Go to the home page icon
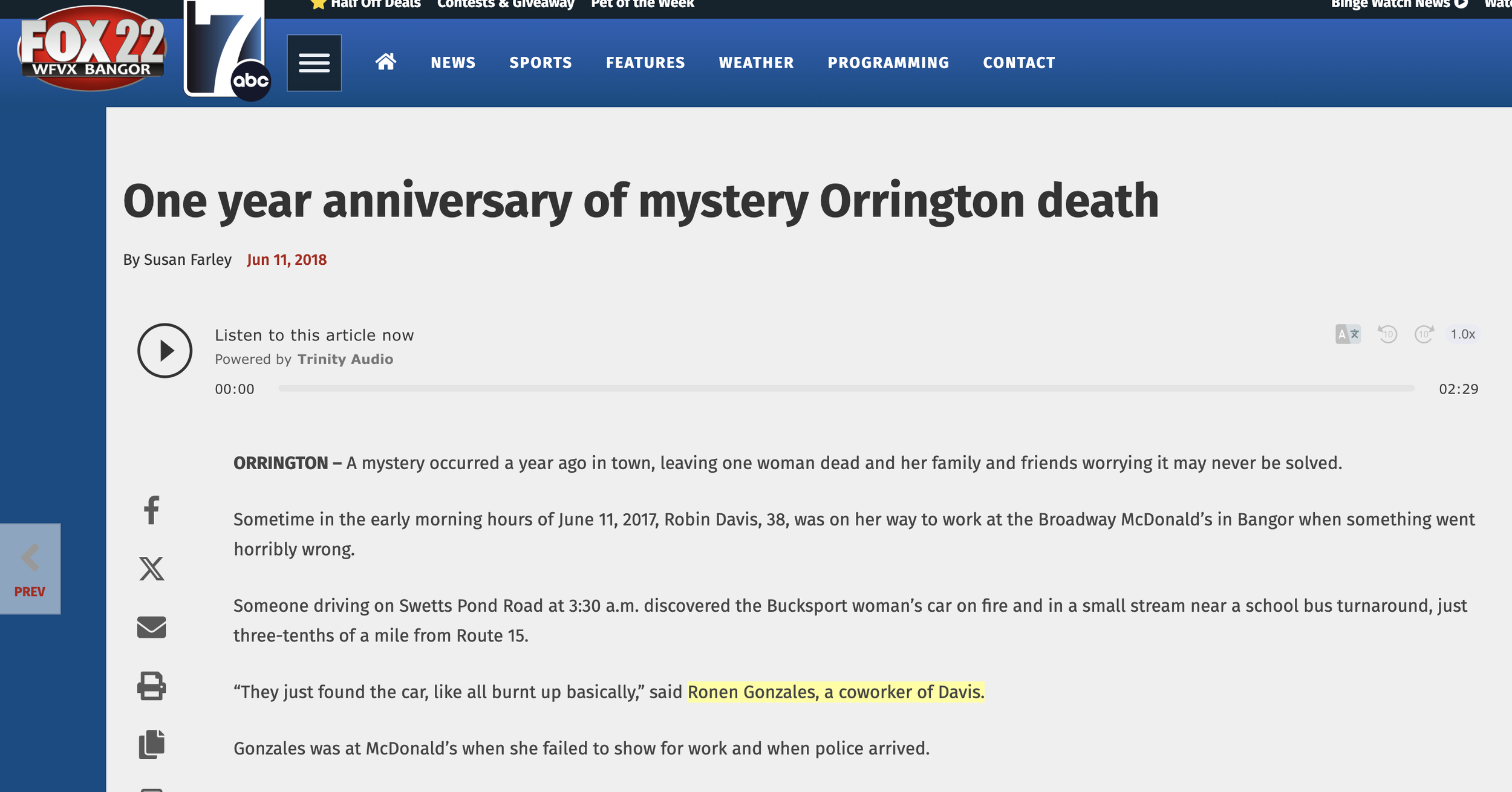The image size is (1512, 792). tap(385, 62)
